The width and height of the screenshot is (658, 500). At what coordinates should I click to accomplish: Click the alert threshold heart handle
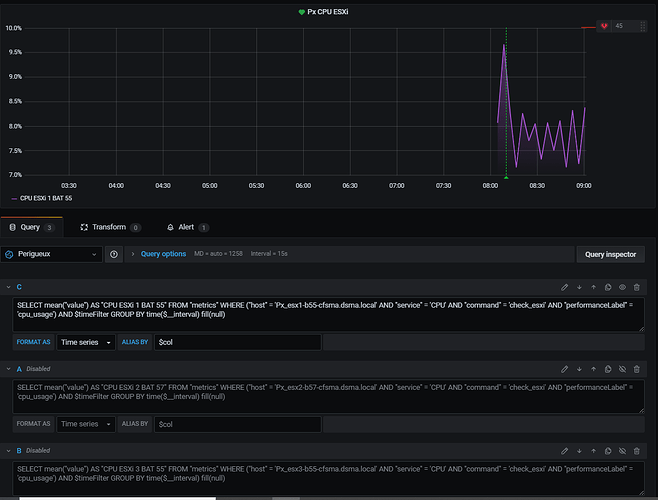tap(604, 26)
